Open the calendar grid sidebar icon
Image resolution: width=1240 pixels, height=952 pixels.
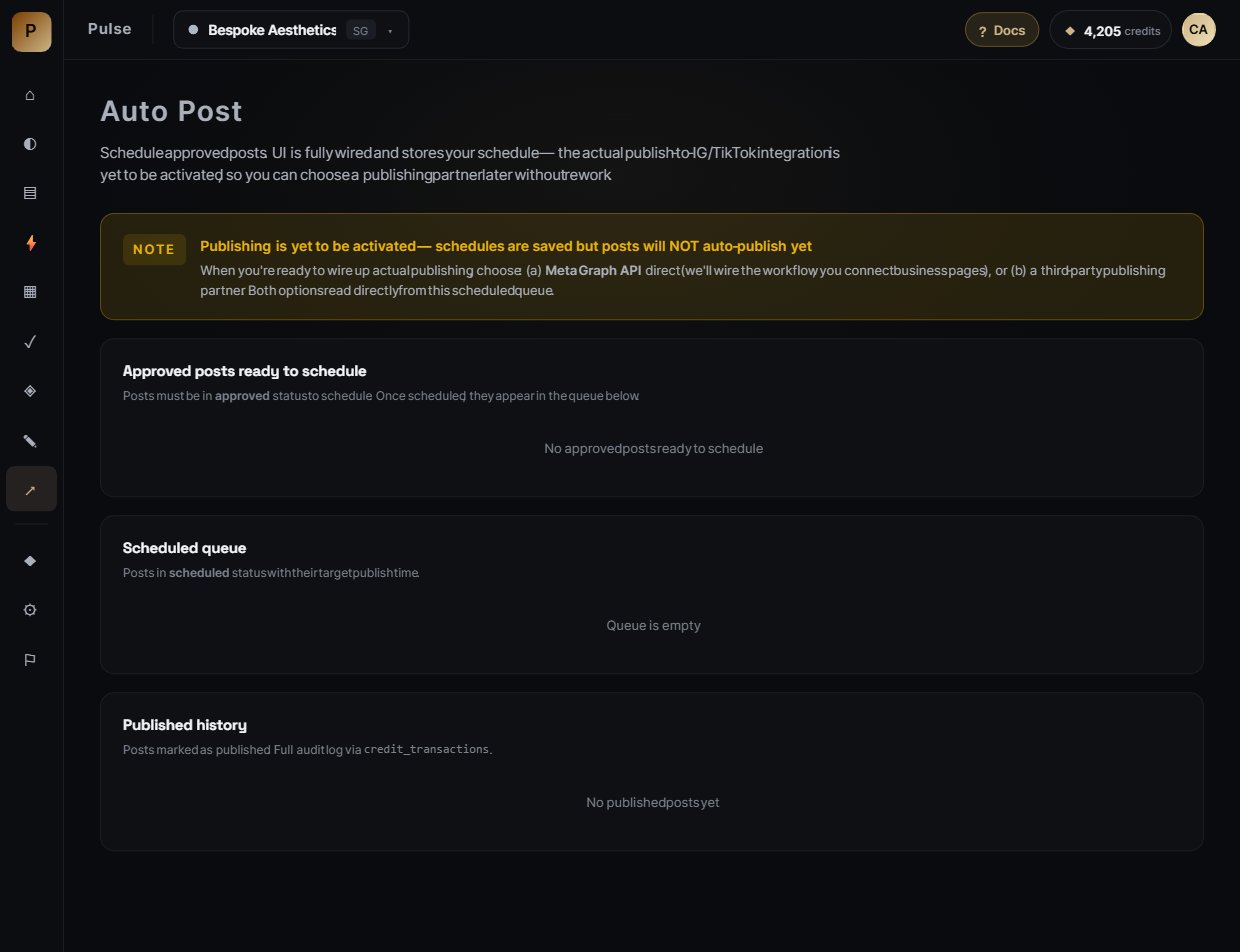[30, 292]
